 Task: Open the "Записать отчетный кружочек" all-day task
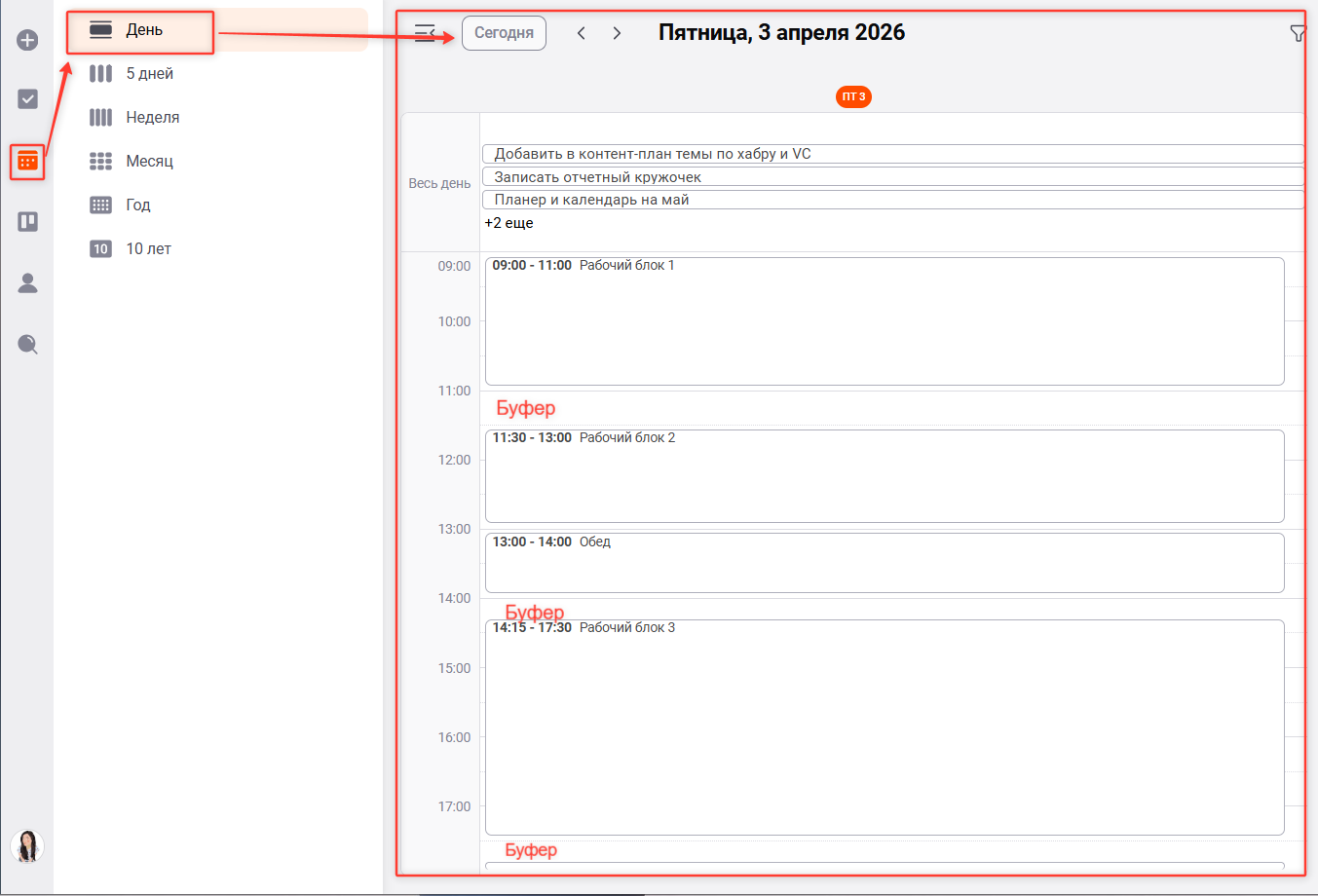891,177
